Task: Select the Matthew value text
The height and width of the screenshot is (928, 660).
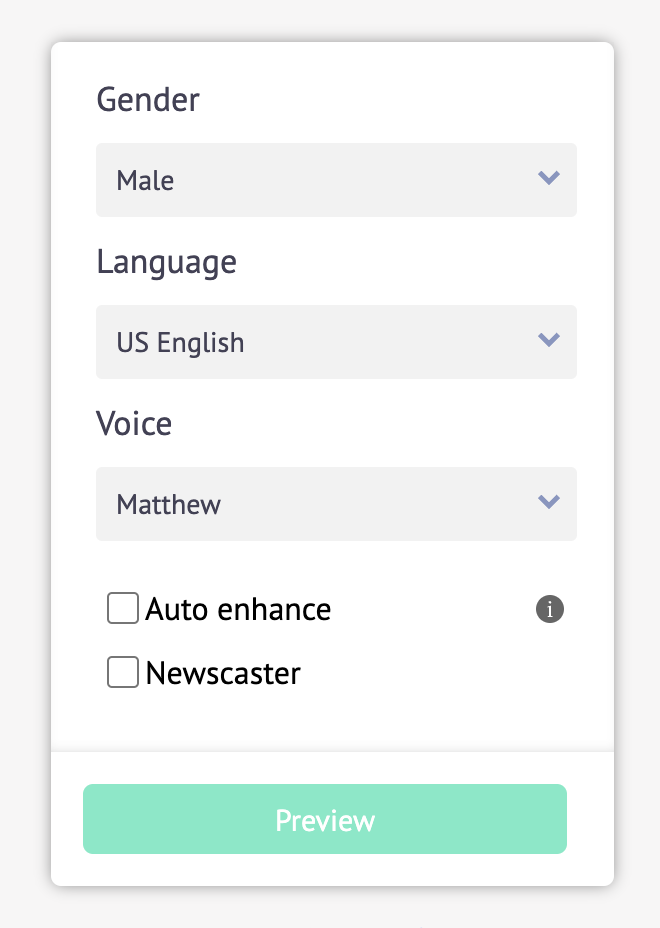Action: pyautogui.click(x=169, y=505)
